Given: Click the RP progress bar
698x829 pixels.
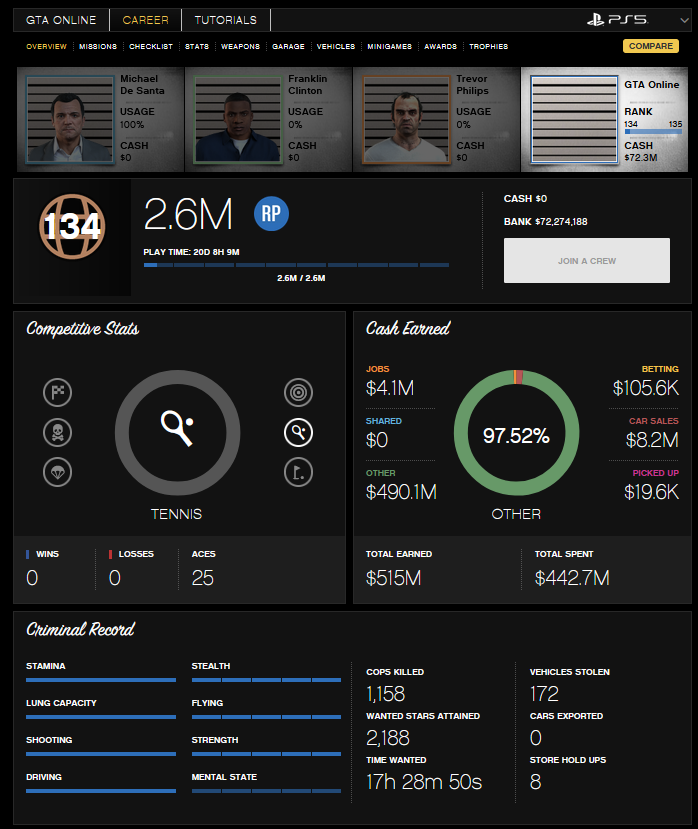Looking at the screenshot, I should point(296,266).
